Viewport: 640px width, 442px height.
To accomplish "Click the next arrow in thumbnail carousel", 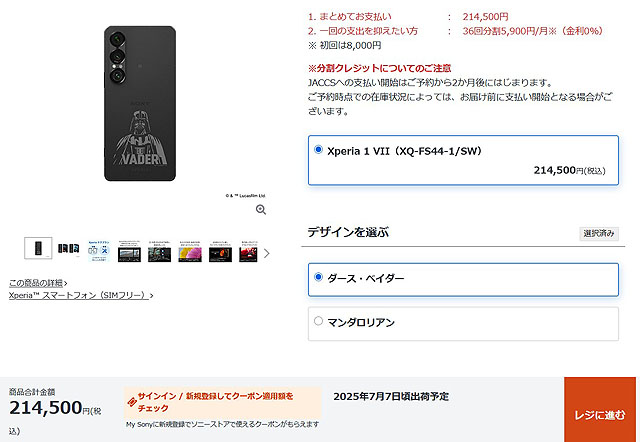I will point(267,253).
